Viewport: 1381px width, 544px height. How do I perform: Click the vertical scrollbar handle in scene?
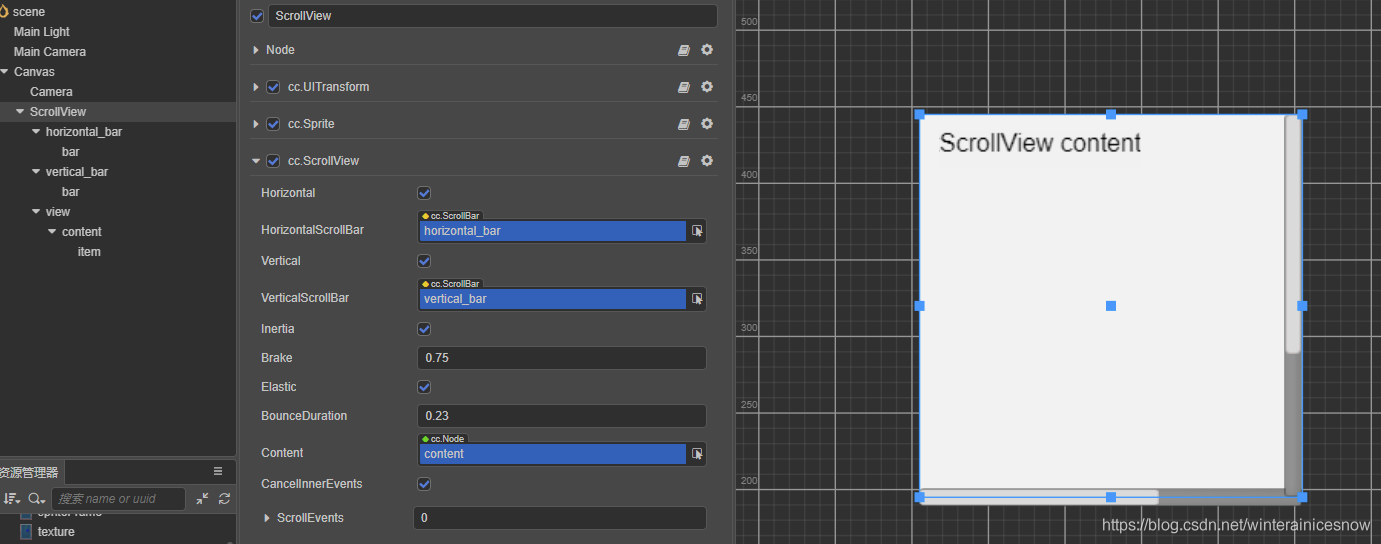pos(1293,235)
